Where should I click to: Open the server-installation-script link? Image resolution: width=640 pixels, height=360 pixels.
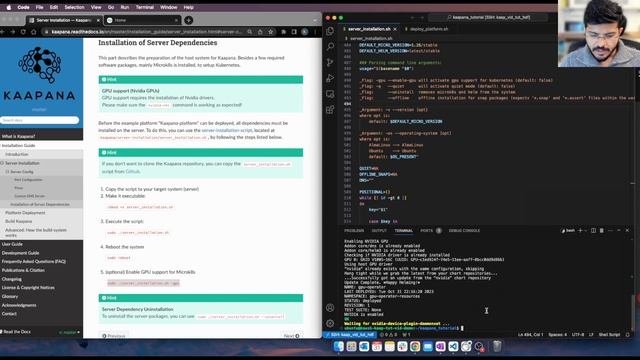point(227,130)
